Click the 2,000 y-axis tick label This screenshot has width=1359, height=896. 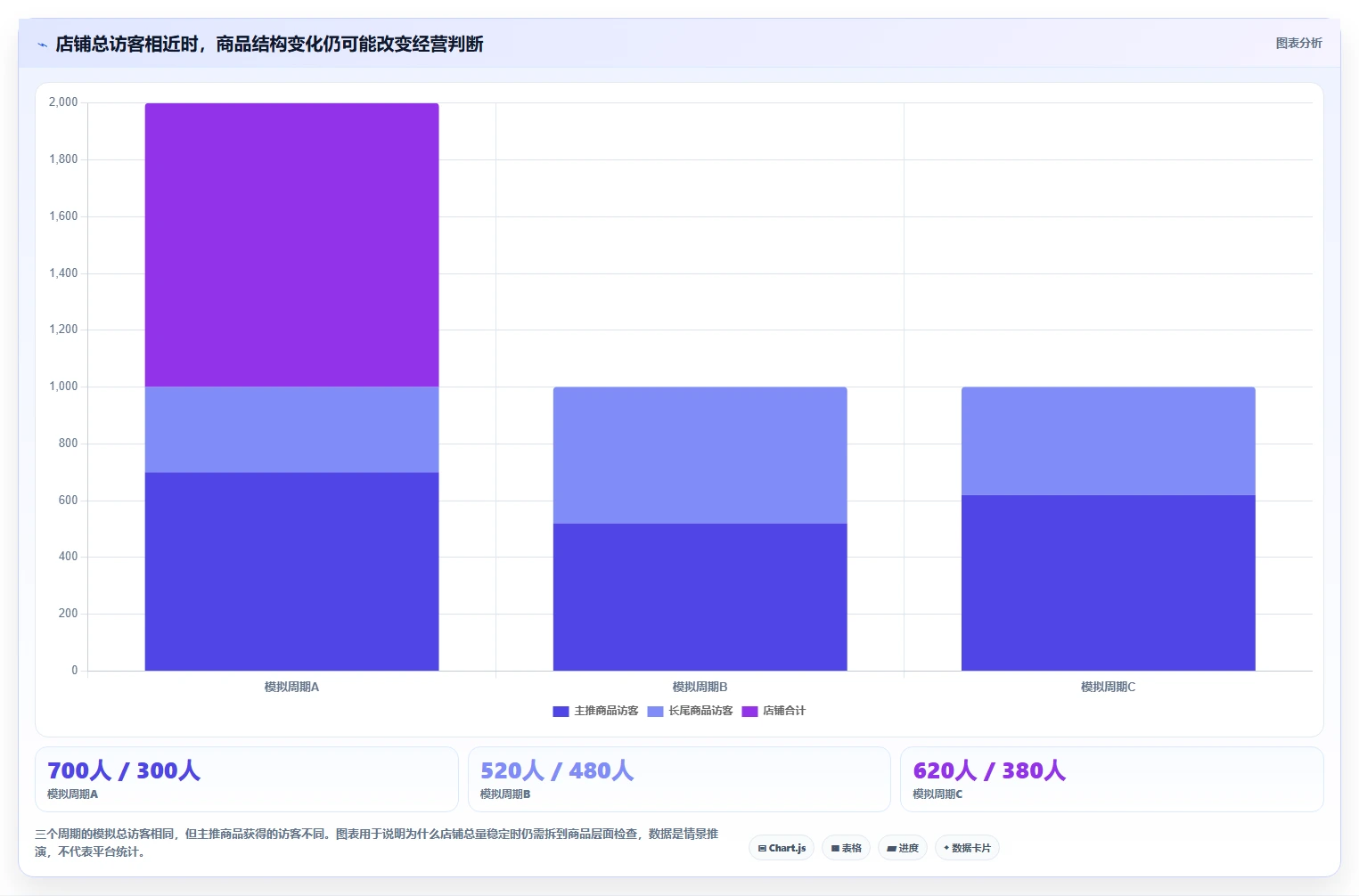click(x=63, y=102)
